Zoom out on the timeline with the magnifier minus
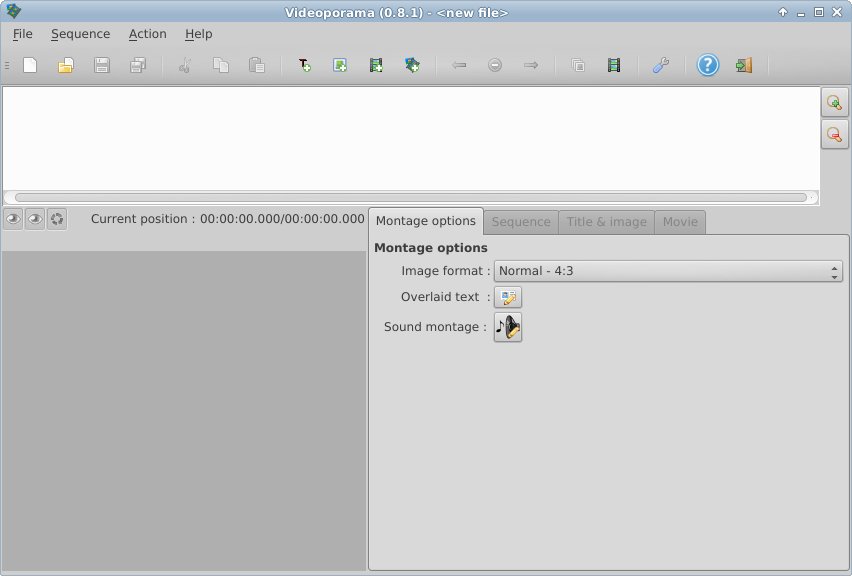852x576 pixels. pos(835,134)
